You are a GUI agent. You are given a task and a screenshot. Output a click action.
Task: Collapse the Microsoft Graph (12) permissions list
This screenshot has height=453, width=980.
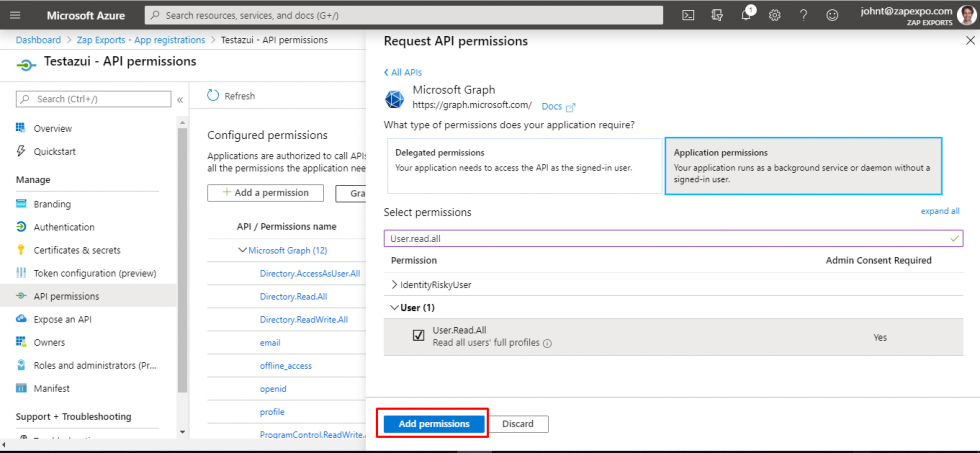coord(242,251)
